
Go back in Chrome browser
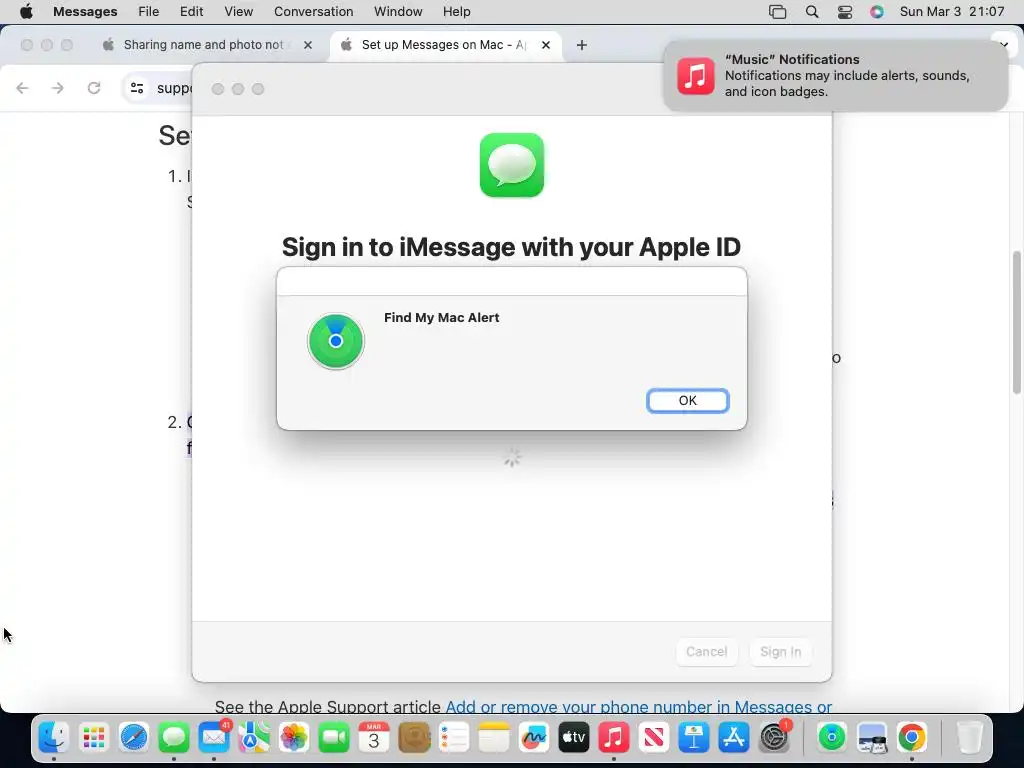click(x=22, y=88)
